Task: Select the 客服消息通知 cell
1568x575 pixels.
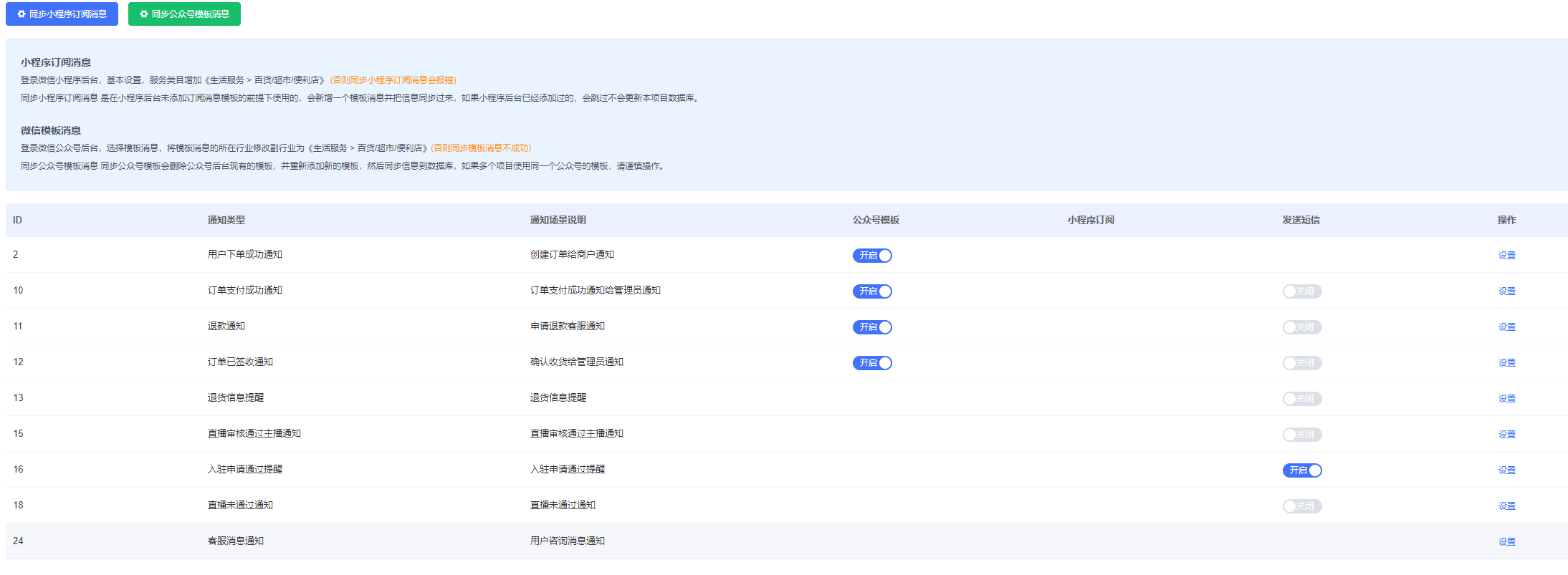Action: [x=236, y=541]
